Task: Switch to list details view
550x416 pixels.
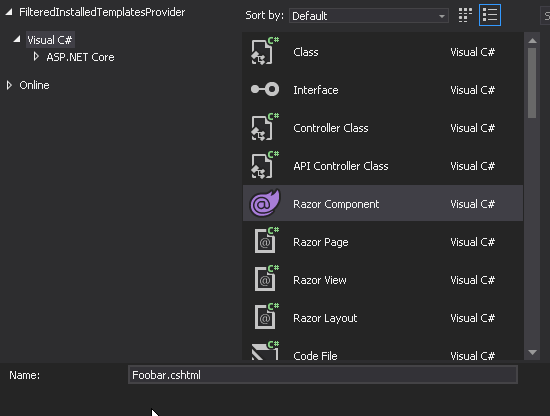Action: point(490,15)
